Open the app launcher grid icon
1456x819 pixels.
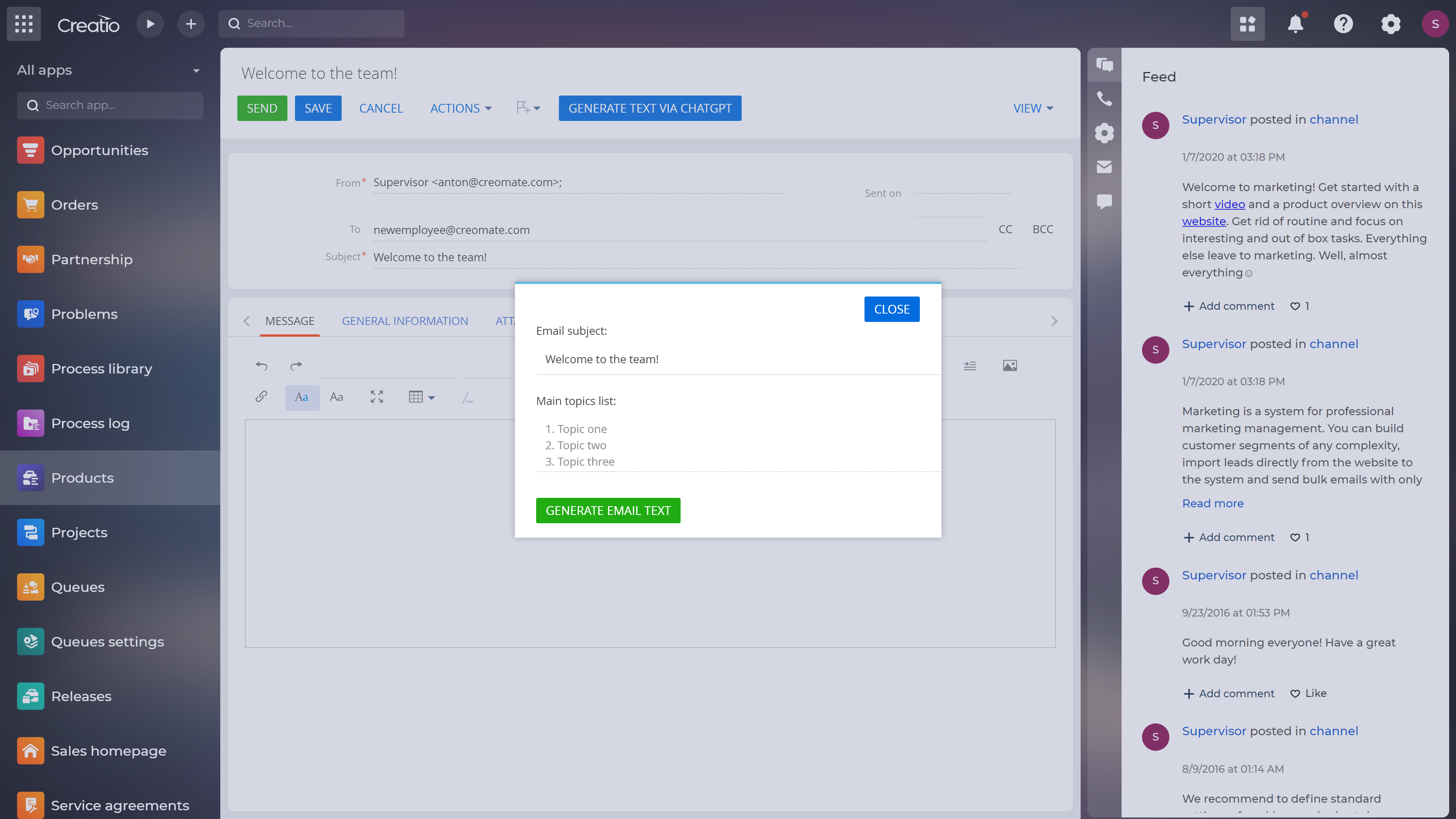(x=24, y=24)
